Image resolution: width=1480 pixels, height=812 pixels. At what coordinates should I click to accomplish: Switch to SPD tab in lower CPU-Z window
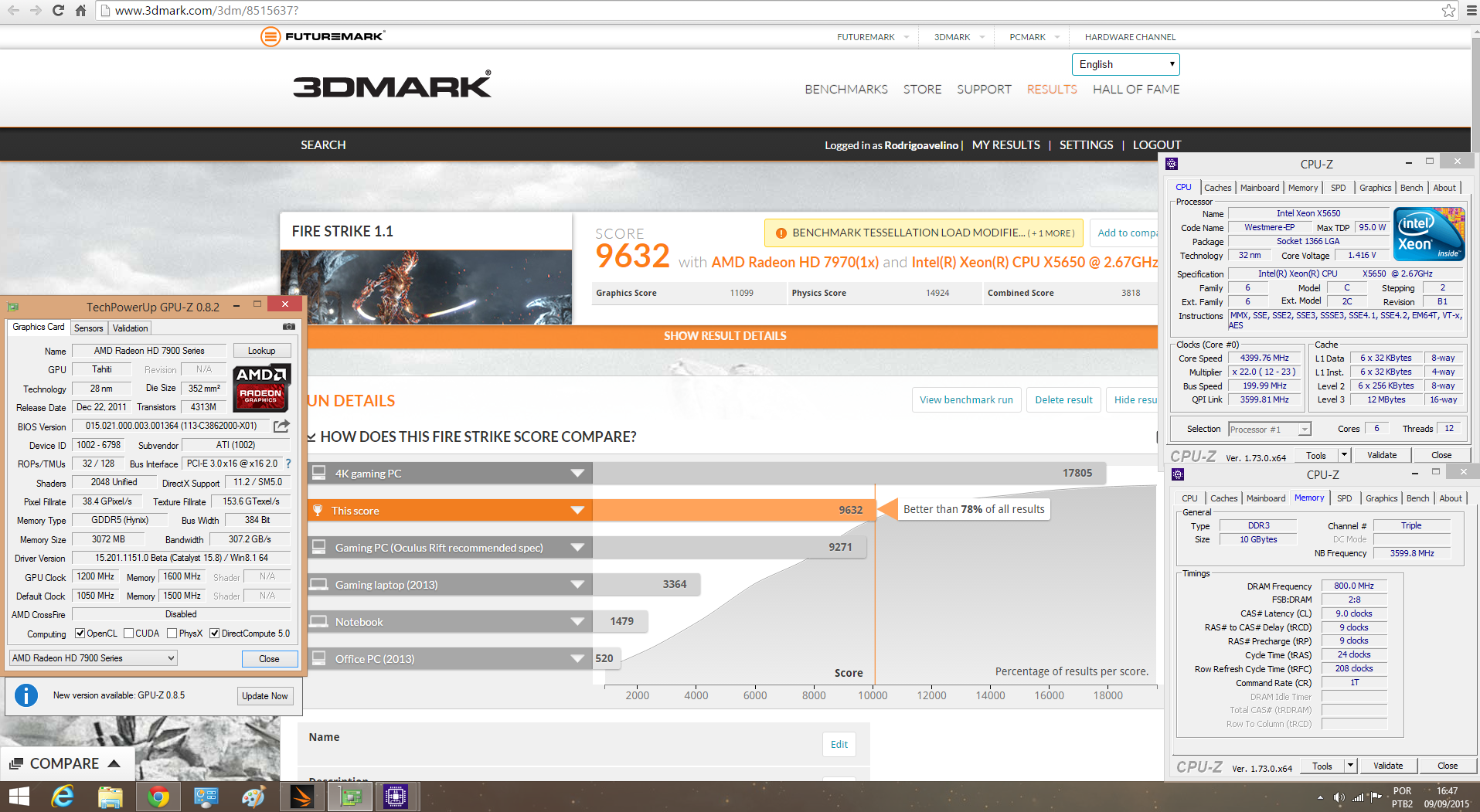tap(1345, 498)
